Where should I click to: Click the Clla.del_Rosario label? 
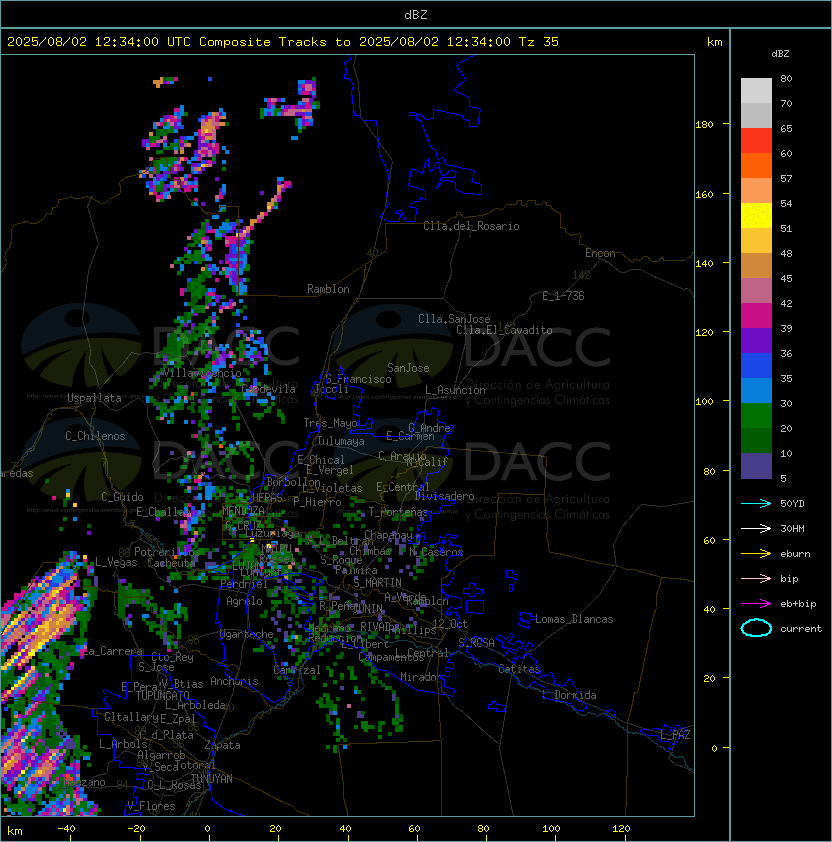click(x=471, y=226)
